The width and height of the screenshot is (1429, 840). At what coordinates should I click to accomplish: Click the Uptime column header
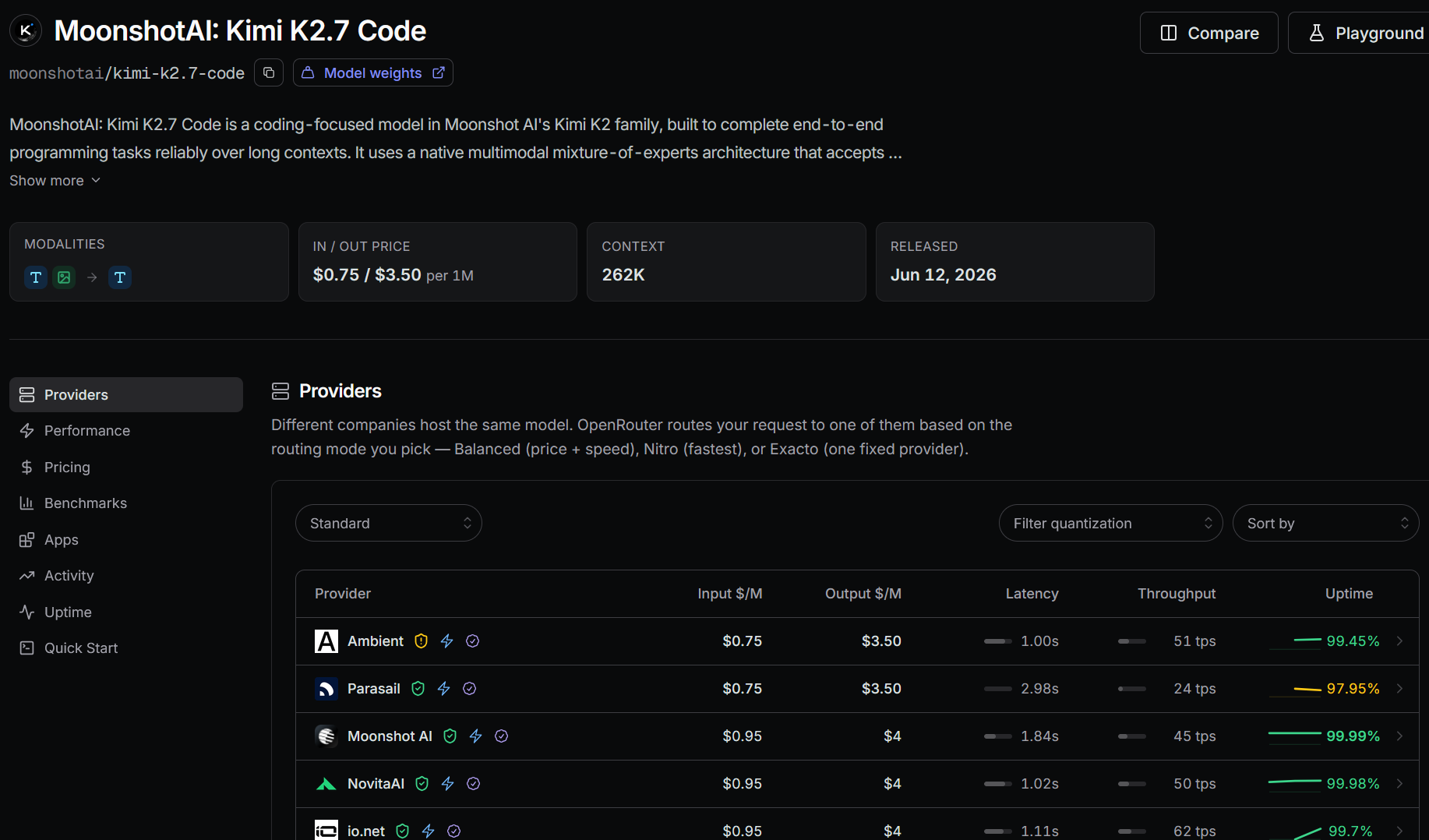[x=1349, y=594]
